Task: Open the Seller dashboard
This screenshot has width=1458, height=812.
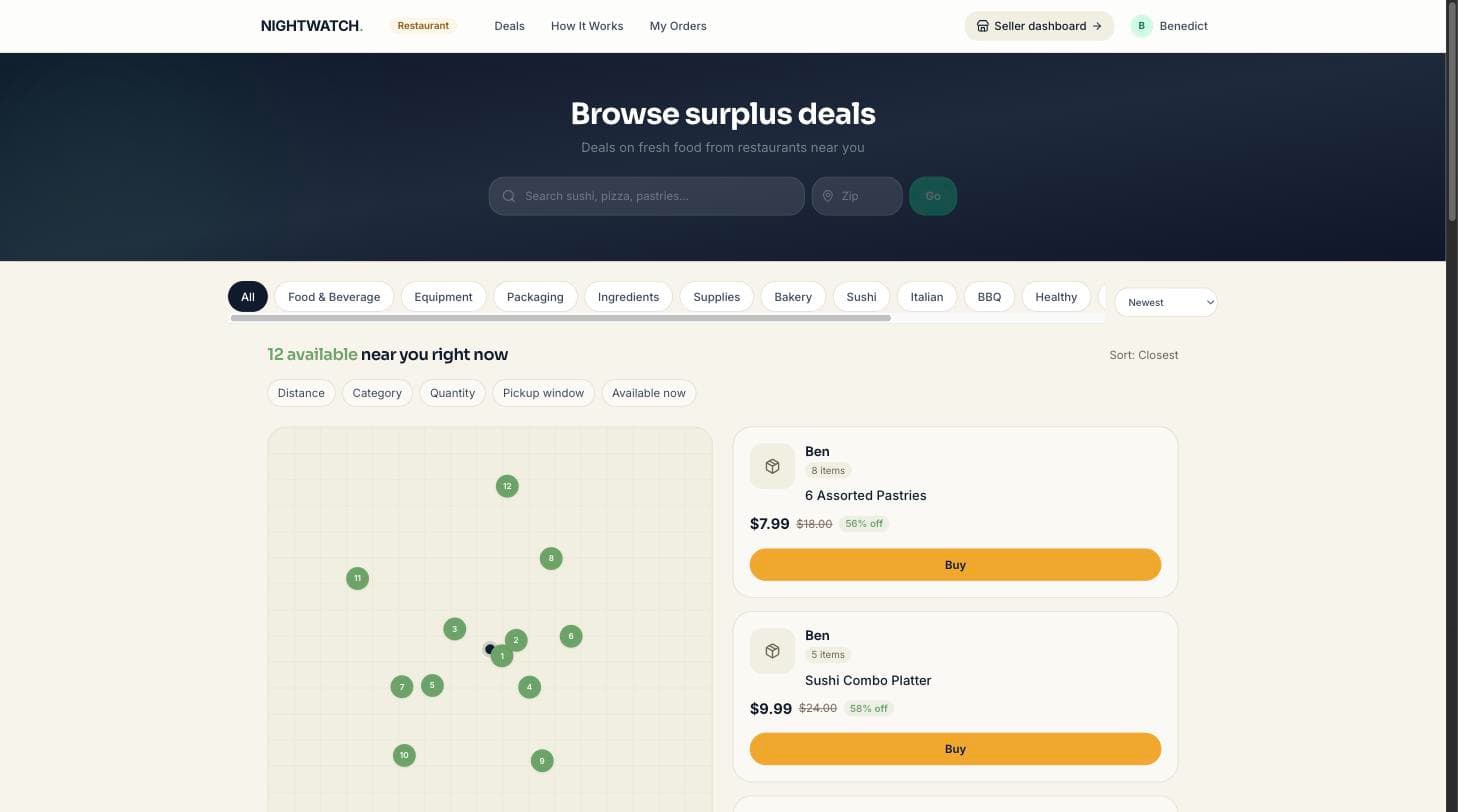Action: coord(1039,26)
